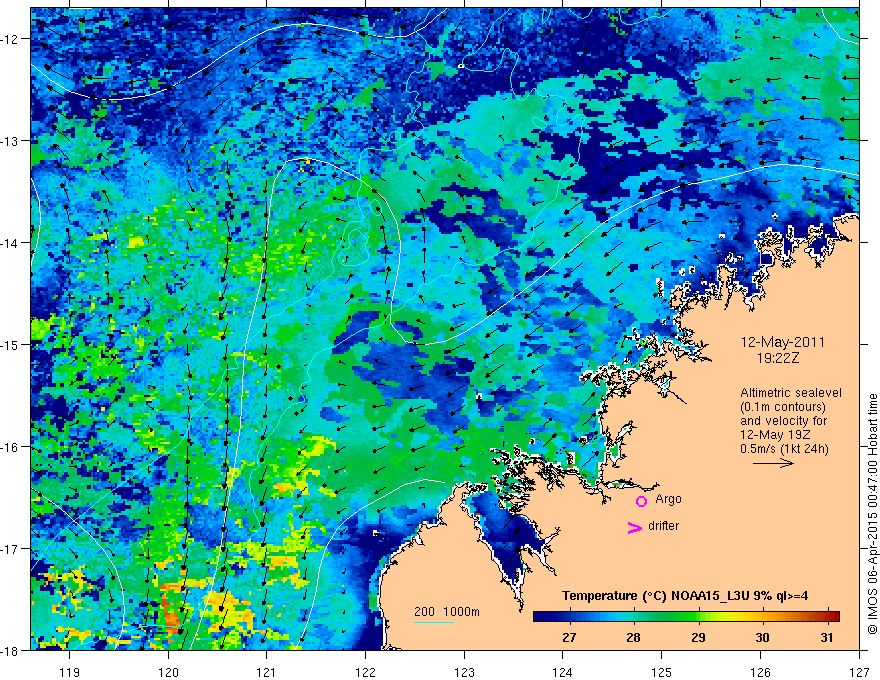
Task: Click the 127 longitude axis label
Action: tap(859, 672)
